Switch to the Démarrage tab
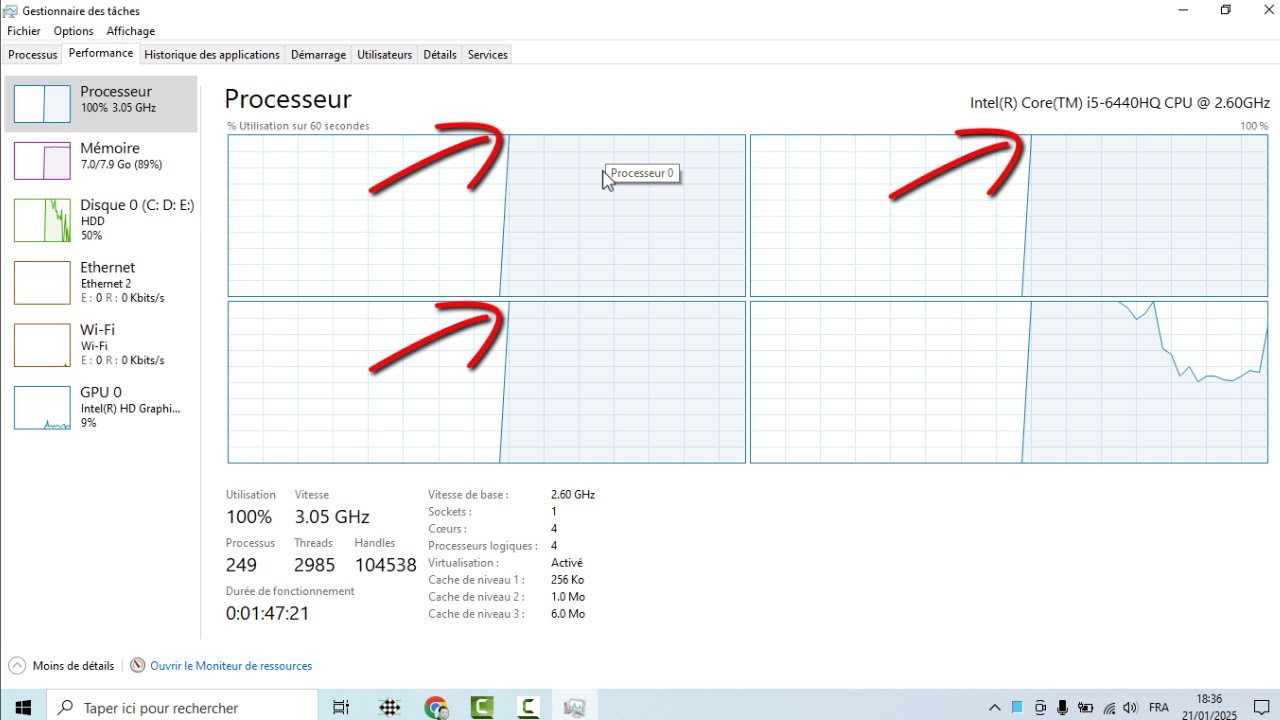Screen dimensions: 1280x720 click(318, 55)
